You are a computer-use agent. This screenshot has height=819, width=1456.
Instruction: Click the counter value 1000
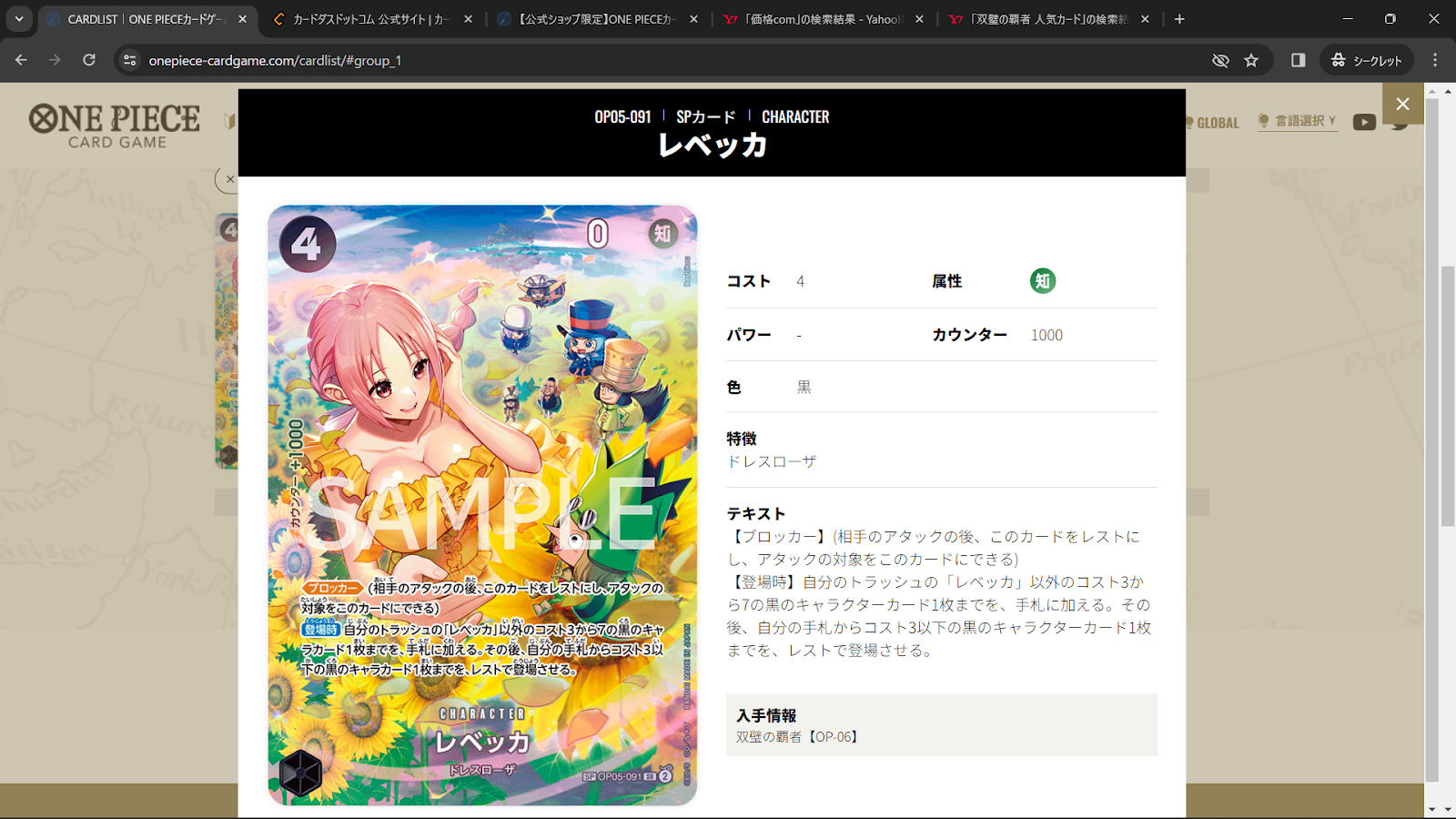1046,335
